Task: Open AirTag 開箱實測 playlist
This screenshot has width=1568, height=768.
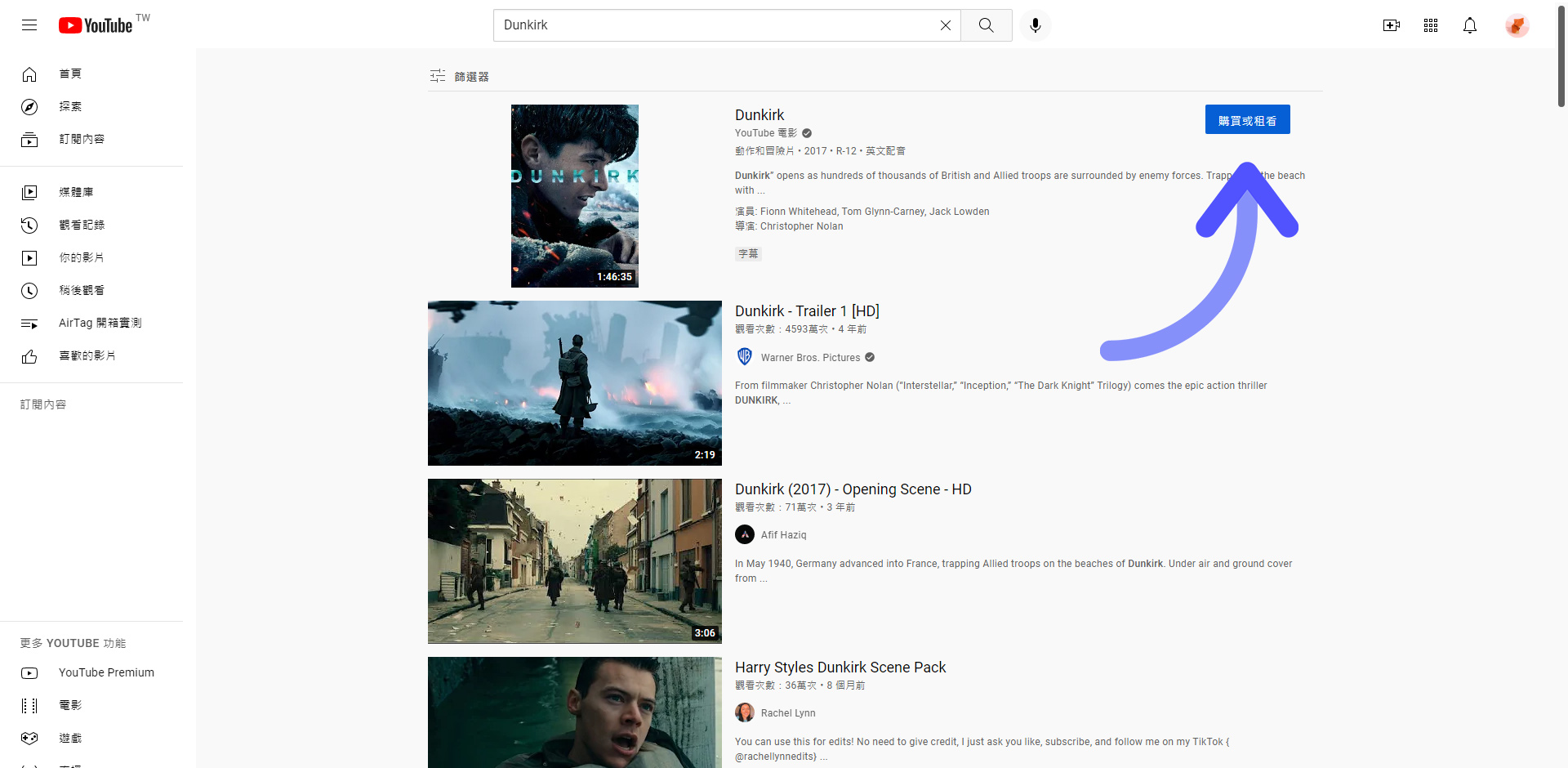Action: pos(91,323)
